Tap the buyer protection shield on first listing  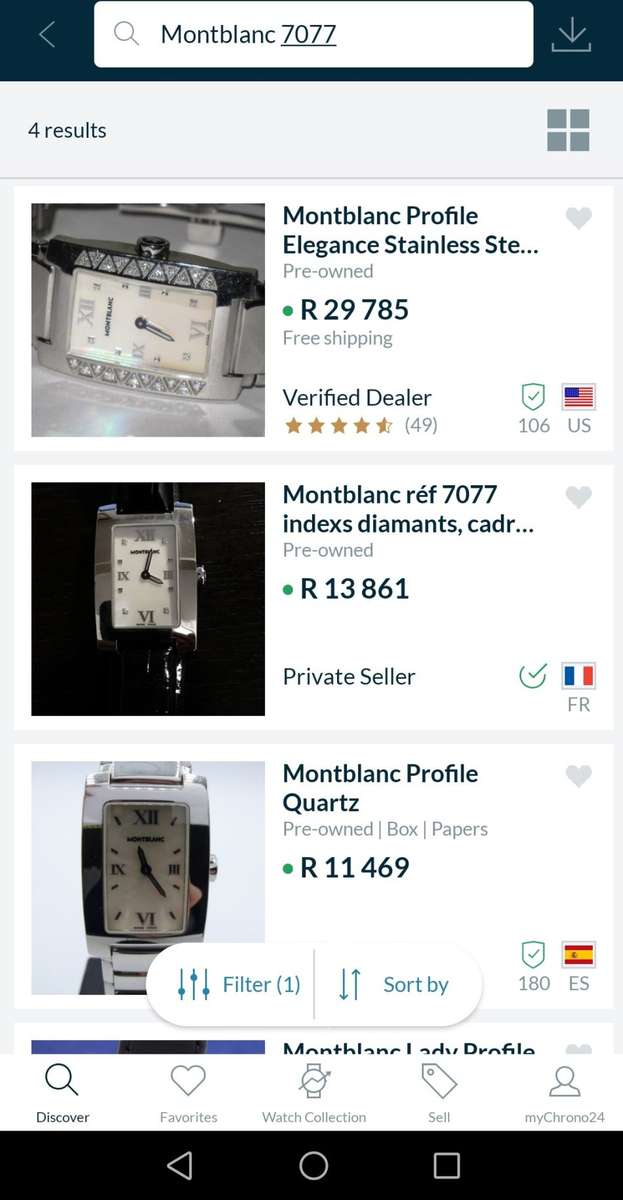533,397
